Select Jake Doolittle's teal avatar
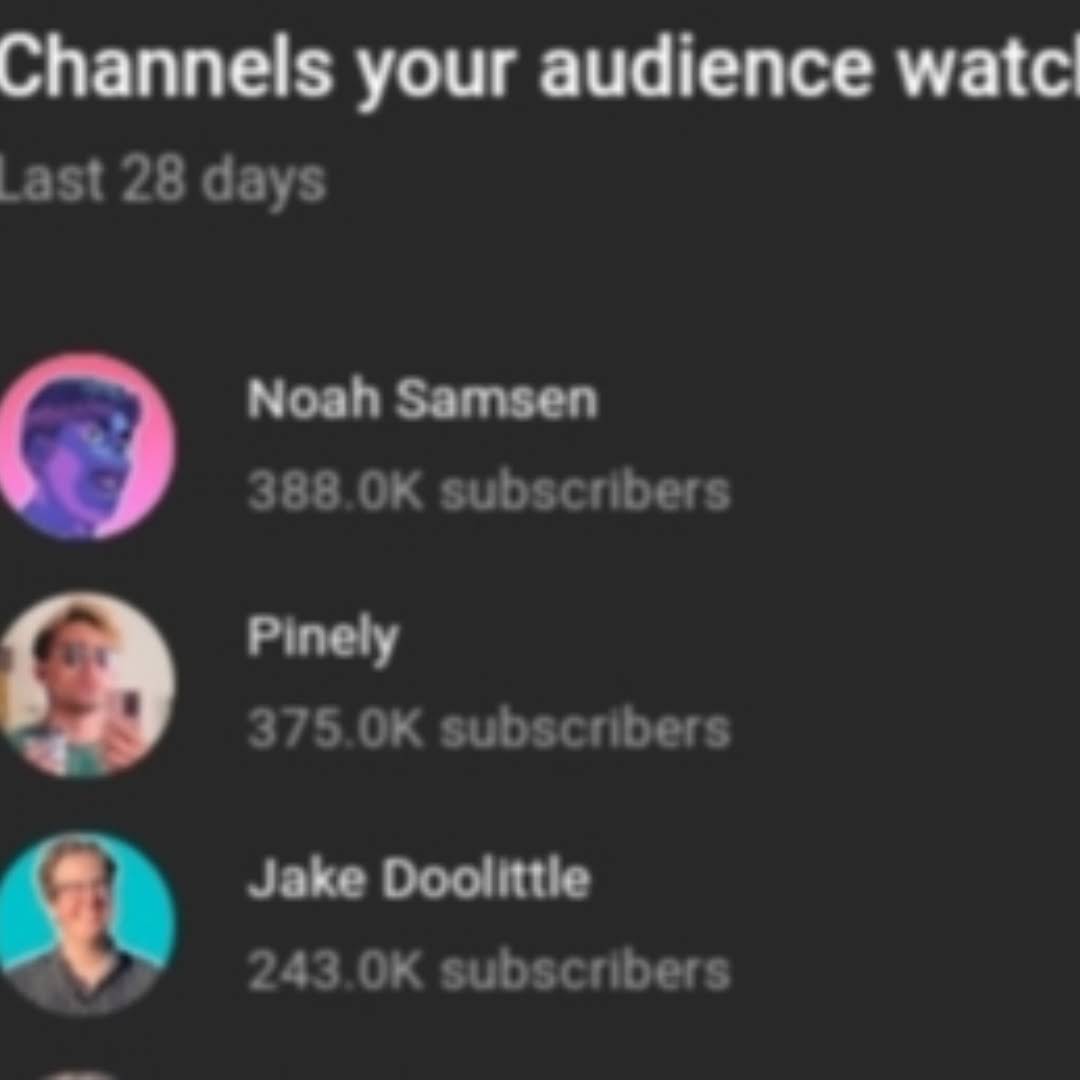The height and width of the screenshot is (1080, 1080). (x=85, y=924)
